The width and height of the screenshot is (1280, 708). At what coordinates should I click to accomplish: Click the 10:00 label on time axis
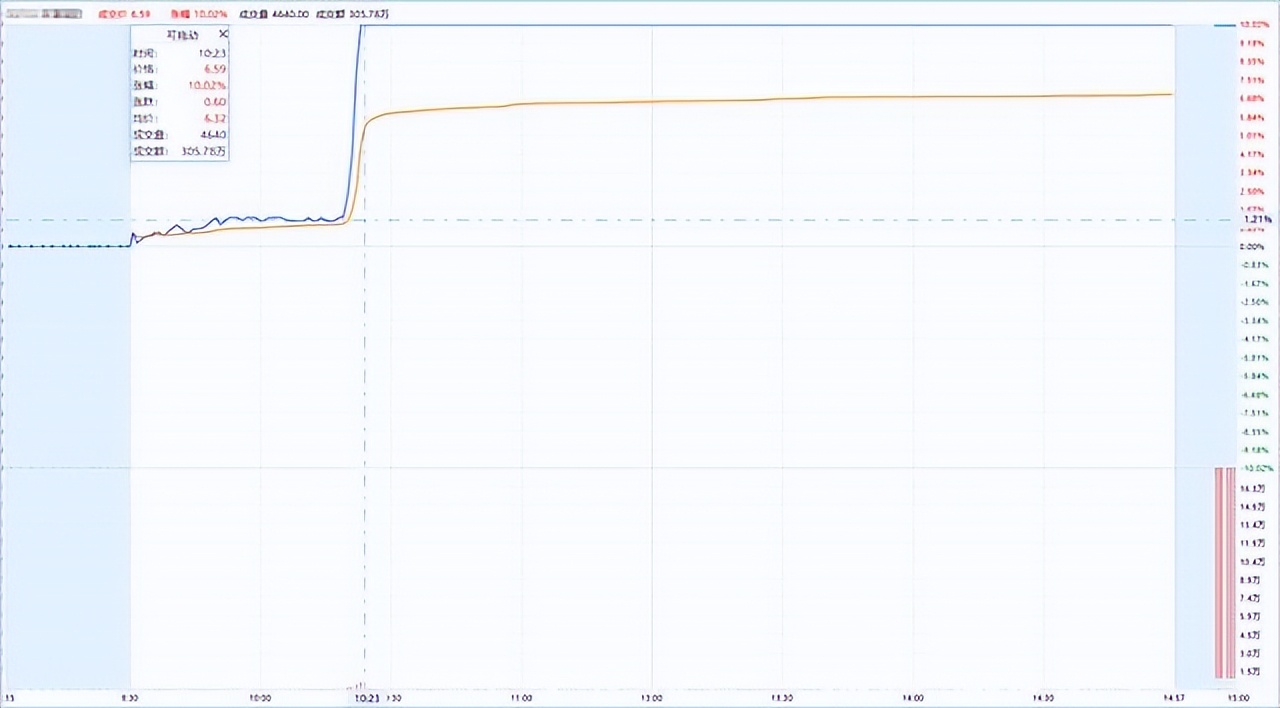tap(260, 698)
